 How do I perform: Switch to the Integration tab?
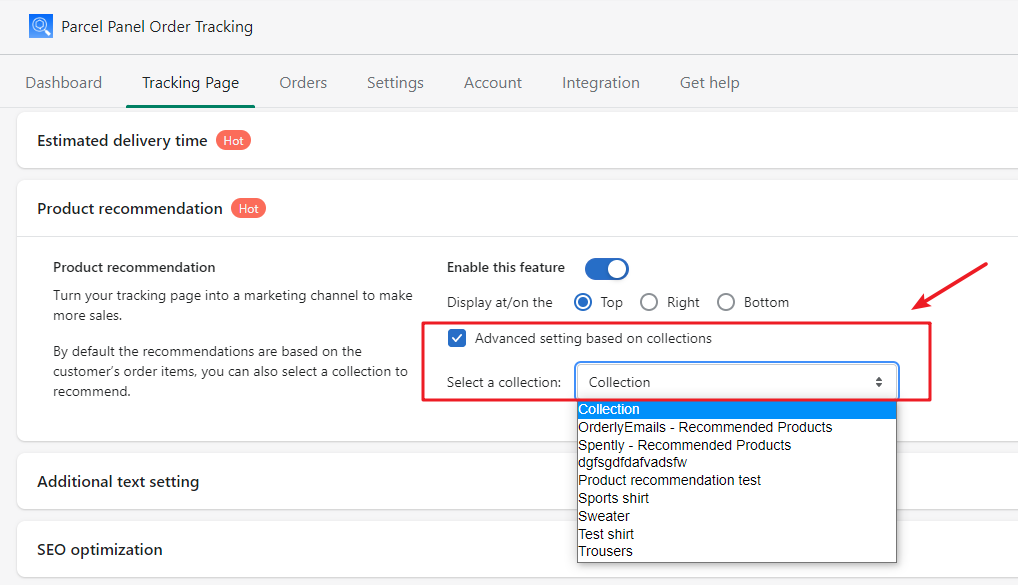coord(601,82)
